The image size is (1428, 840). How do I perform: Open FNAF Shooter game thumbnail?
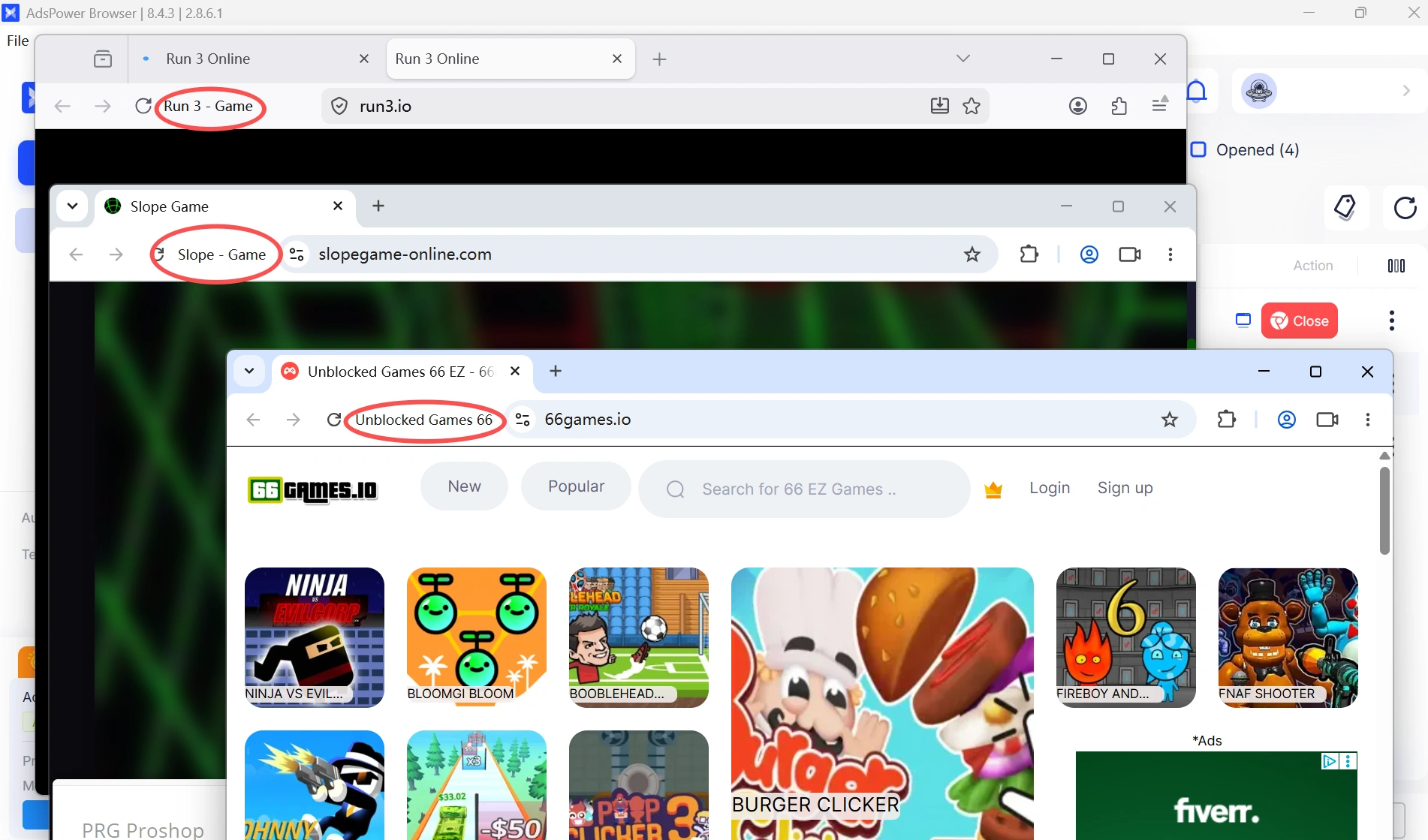pyautogui.click(x=1288, y=637)
